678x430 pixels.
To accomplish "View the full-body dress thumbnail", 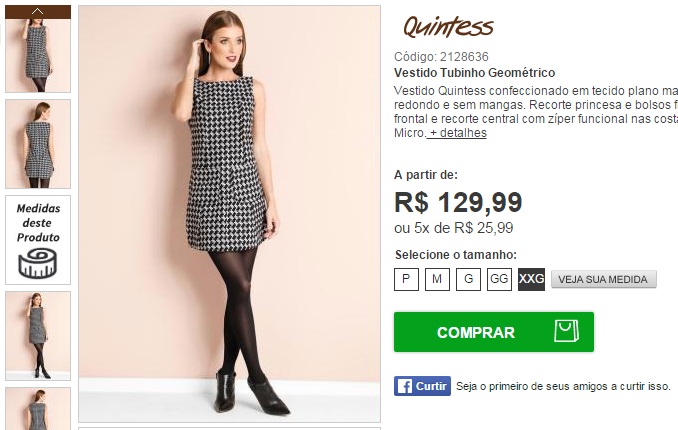I will (x=38, y=336).
